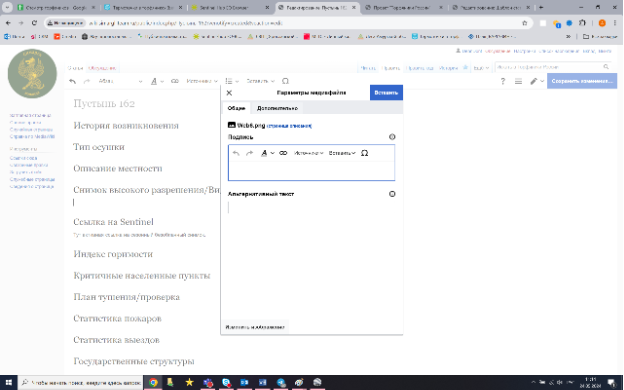Click the wiki search input field

pyautogui.click(x=548, y=67)
